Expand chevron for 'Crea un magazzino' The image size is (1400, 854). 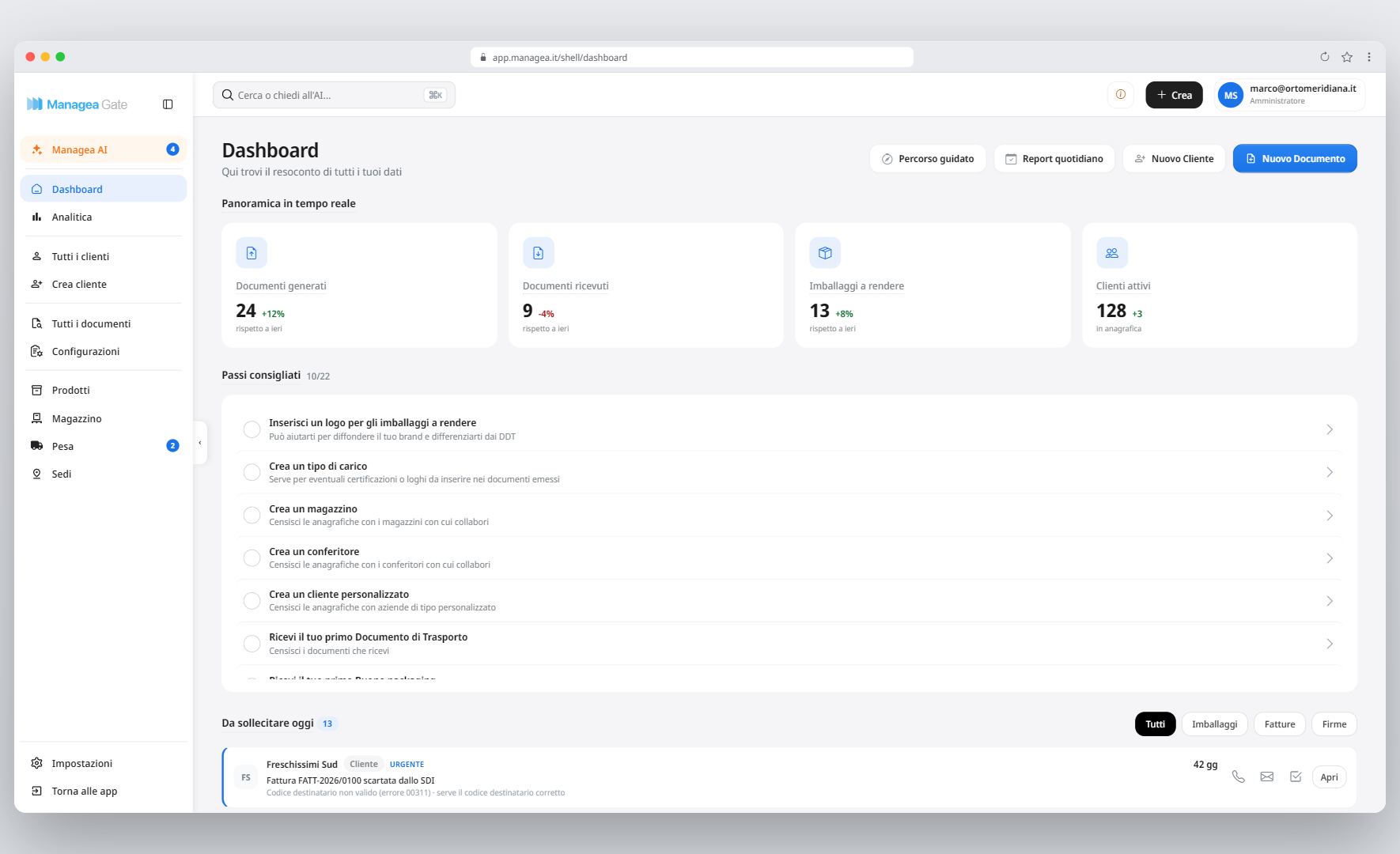(x=1330, y=516)
